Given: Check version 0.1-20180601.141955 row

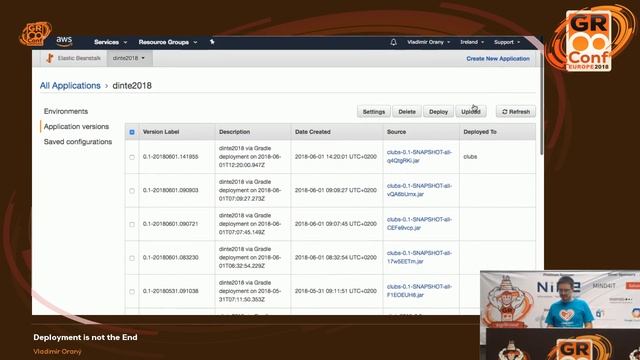Looking at the screenshot, I should (132, 157).
